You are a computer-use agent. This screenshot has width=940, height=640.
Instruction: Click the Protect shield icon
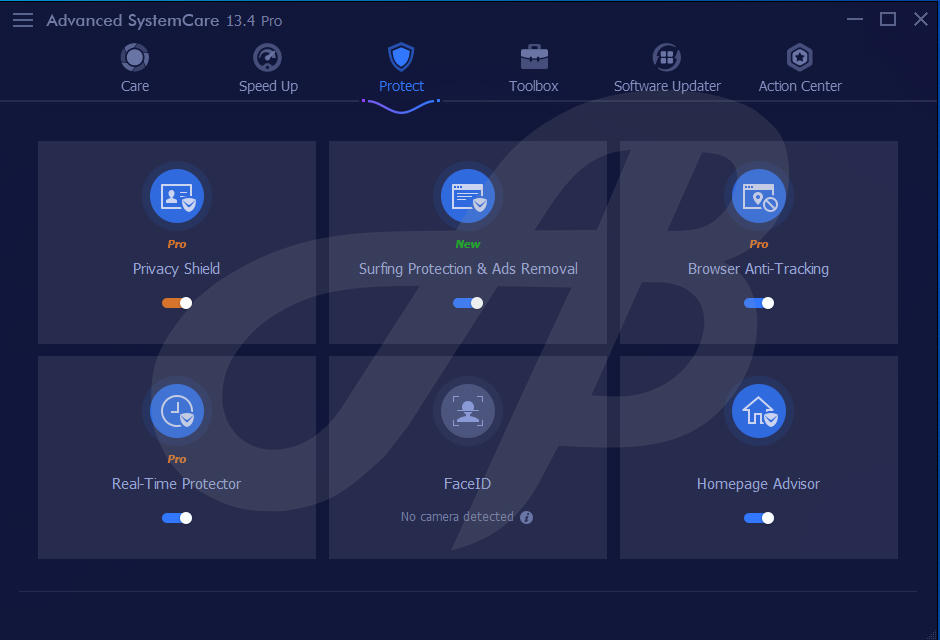pyautogui.click(x=401, y=57)
